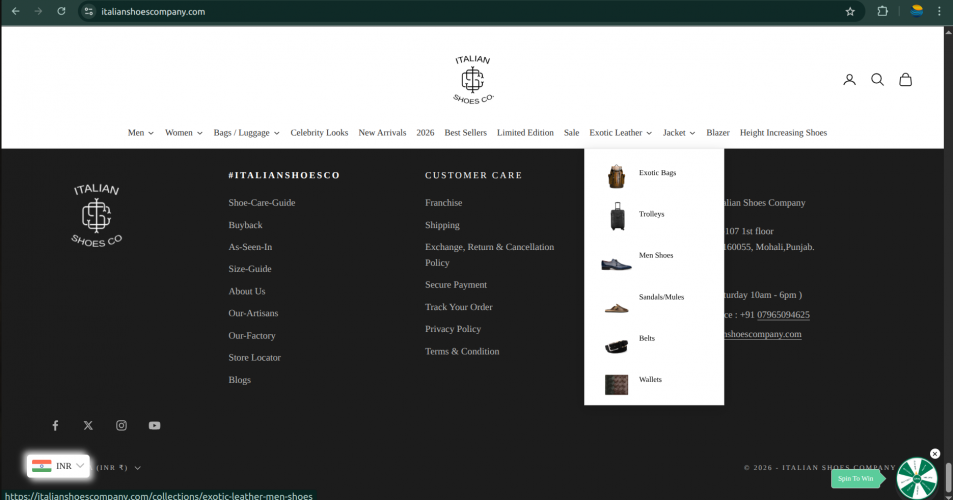The image size is (953, 500).
Task: Open the search magnifier icon
Action: tap(877, 80)
